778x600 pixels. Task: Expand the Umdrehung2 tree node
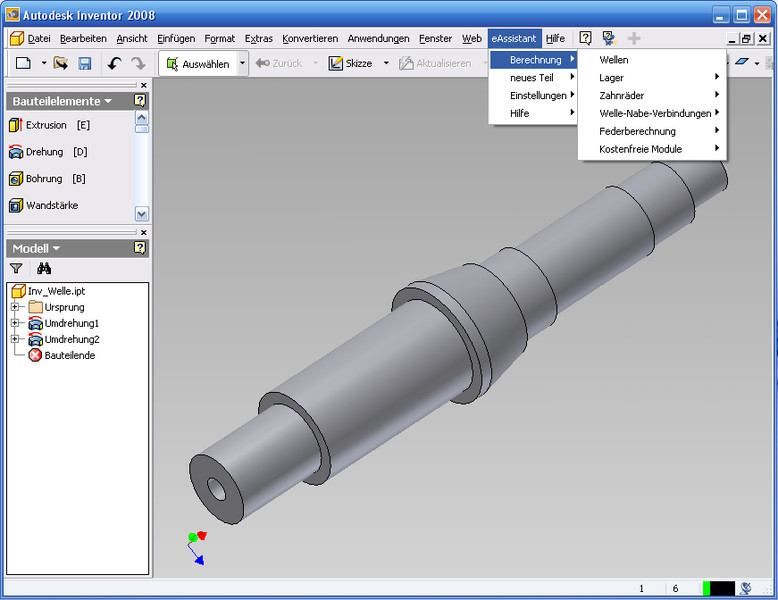pyautogui.click(x=15, y=339)
